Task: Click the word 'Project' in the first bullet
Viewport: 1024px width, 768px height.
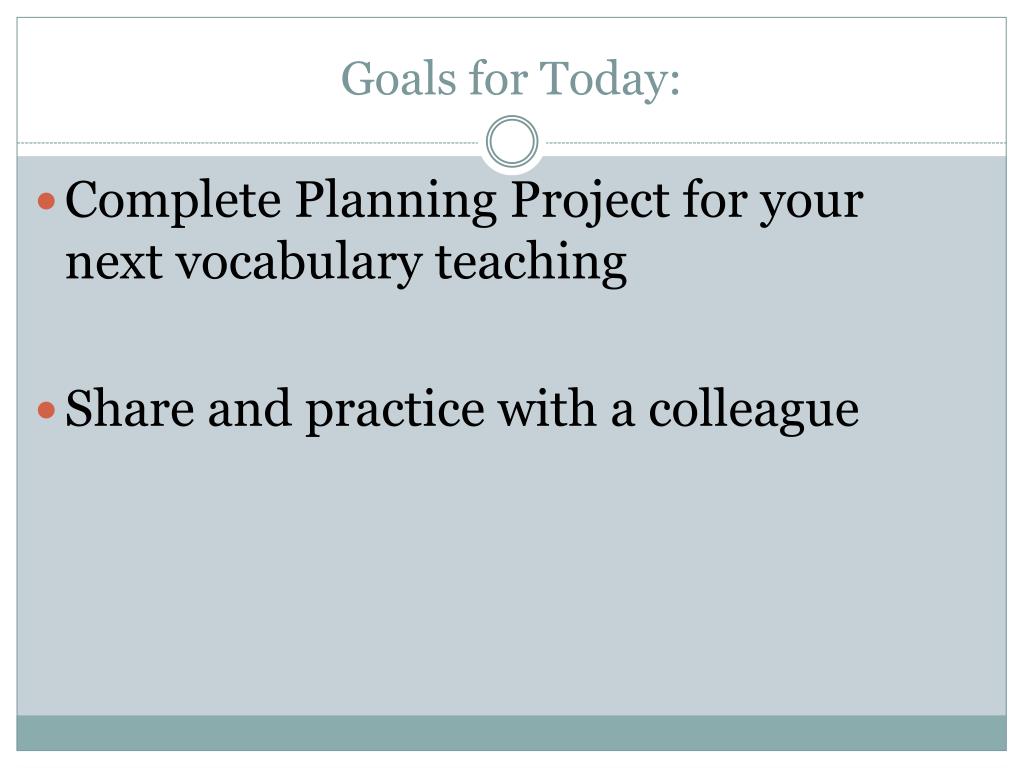Action: pos(590,201)
